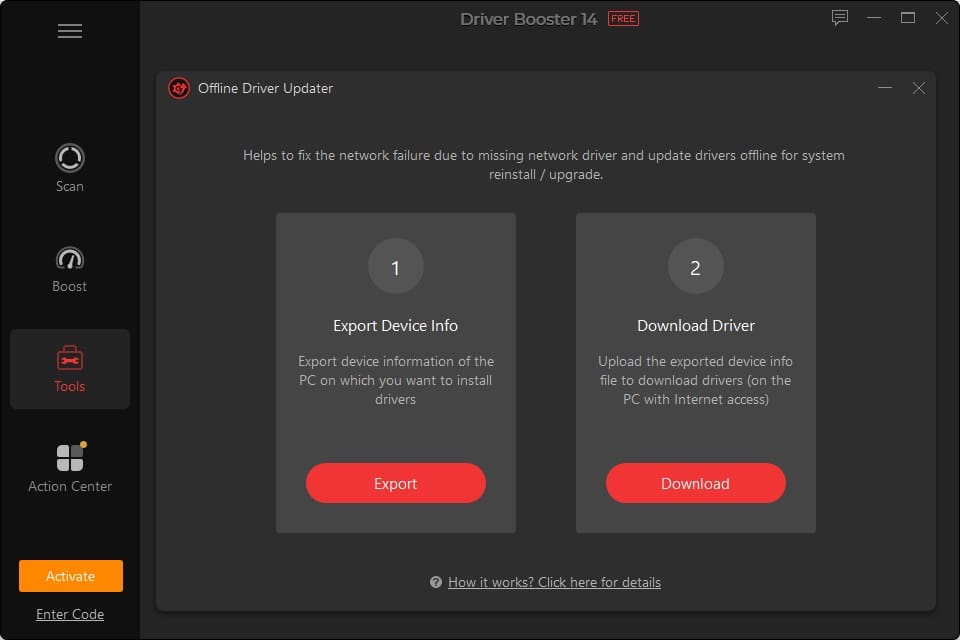Maximize the Driver Booster main window
This screenshot has width=960, height=640.
[x=908, y=18]
